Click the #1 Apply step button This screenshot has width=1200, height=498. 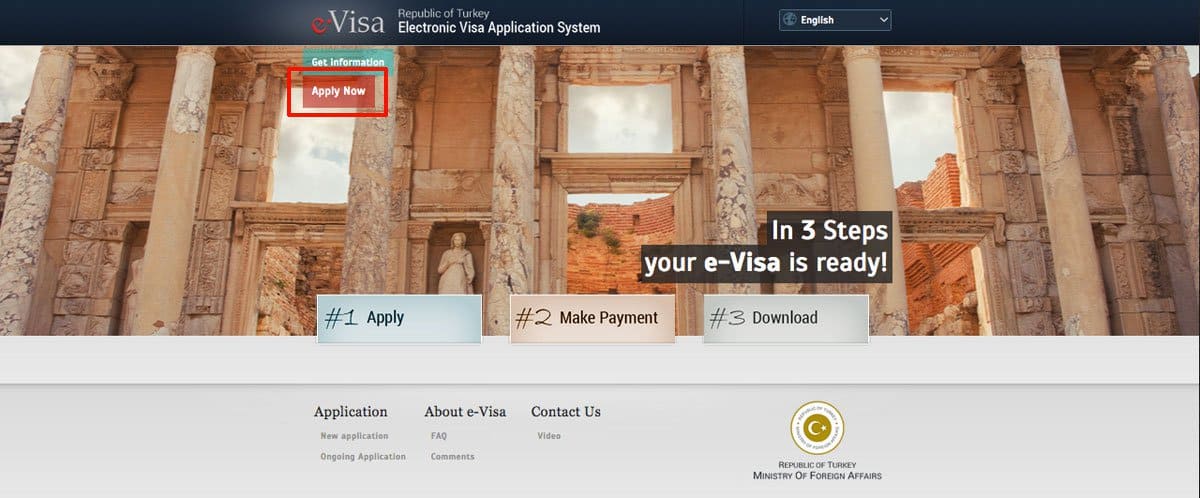click(x=399, y=318)
